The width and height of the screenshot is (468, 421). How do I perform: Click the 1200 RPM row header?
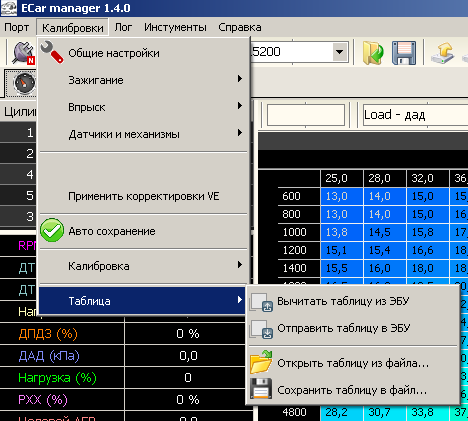(299, 250)
